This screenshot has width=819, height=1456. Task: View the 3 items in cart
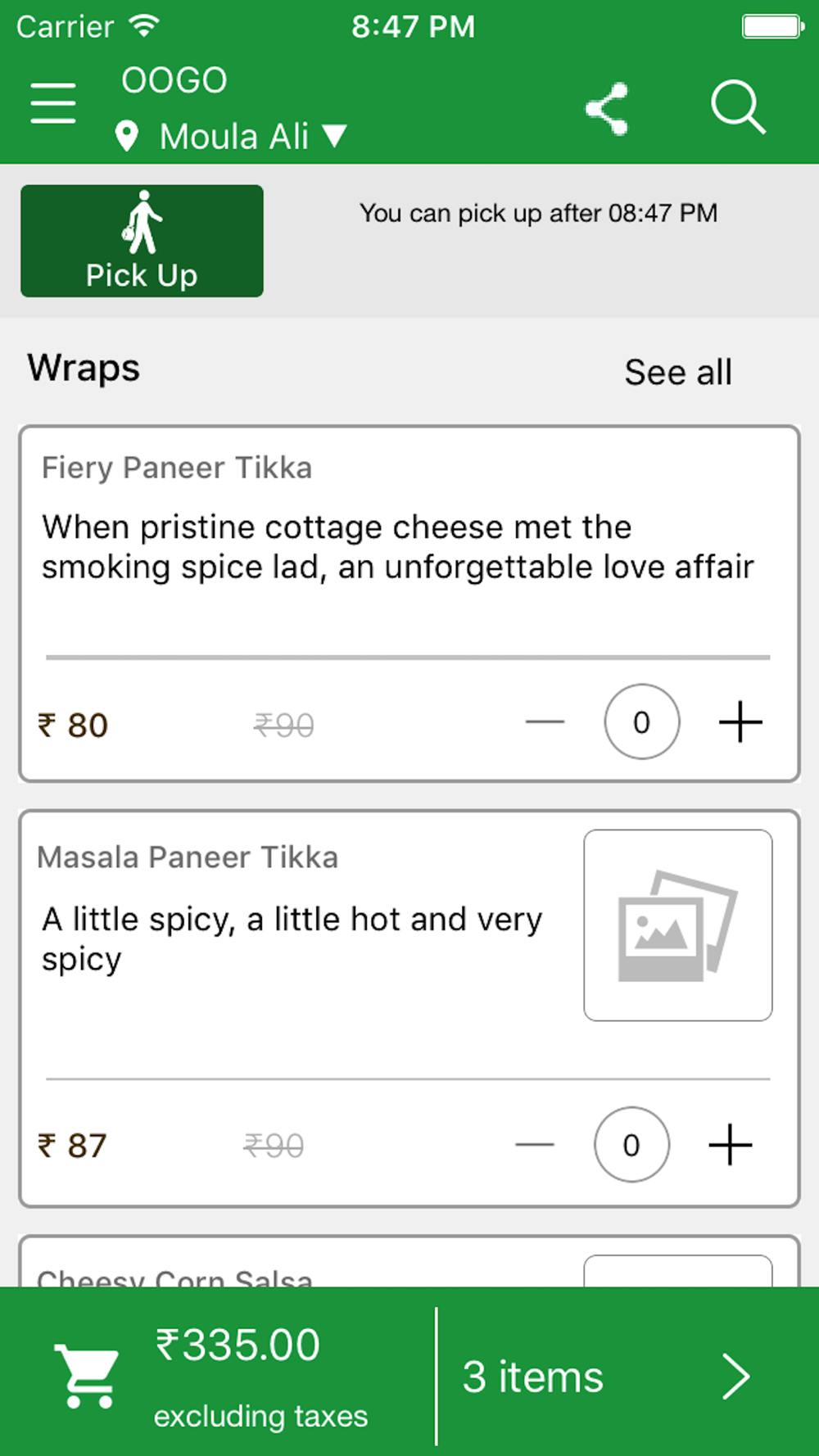(533, 1377)
